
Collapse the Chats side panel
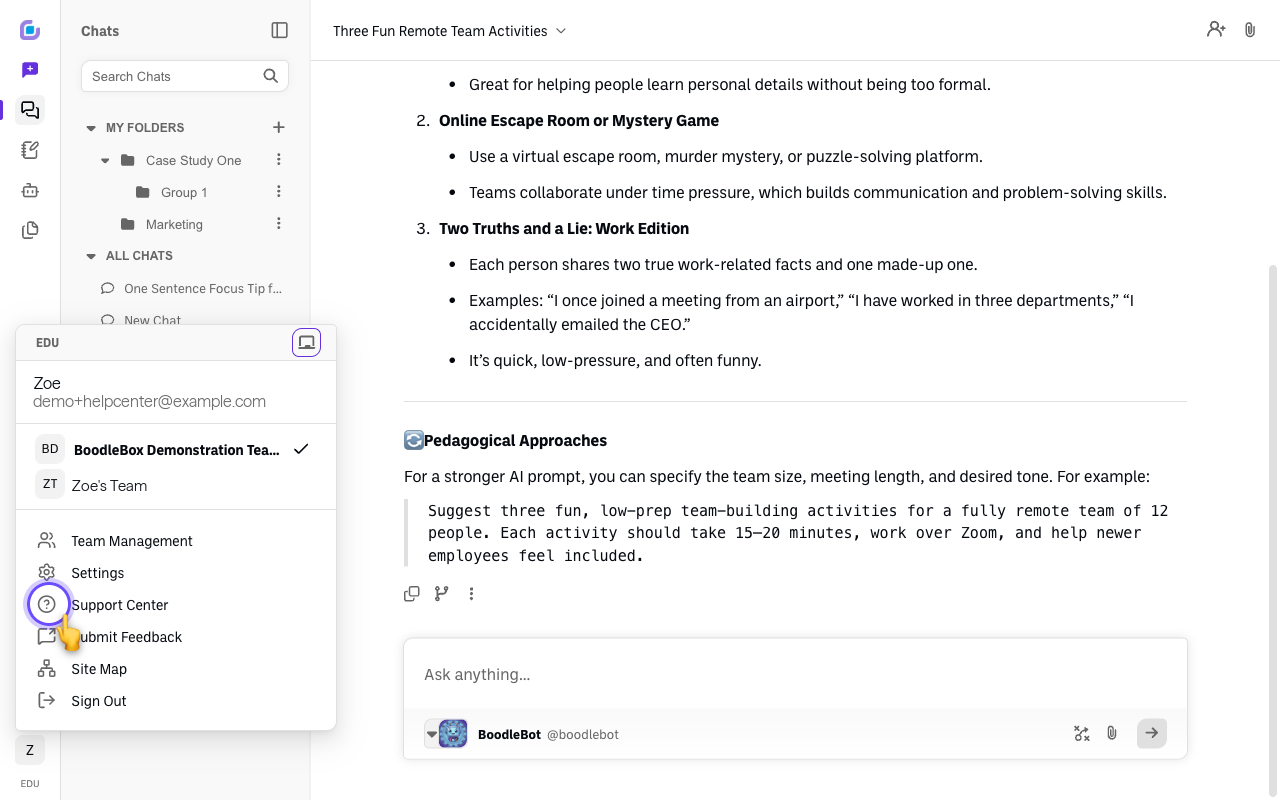(280, 31)
